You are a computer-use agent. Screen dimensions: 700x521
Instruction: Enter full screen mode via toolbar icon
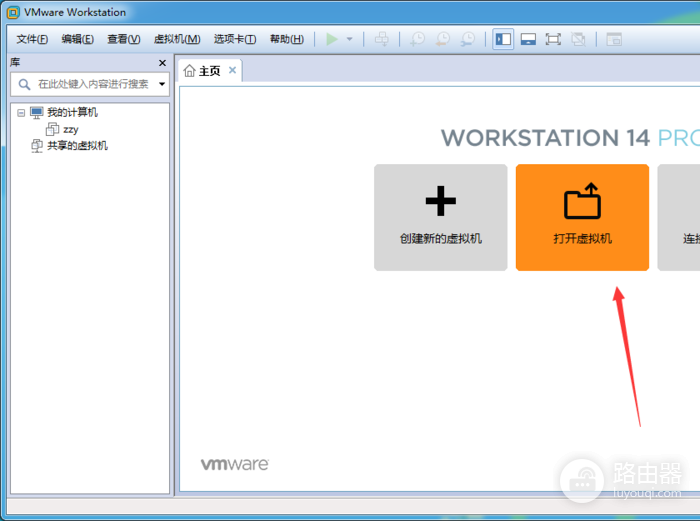click(553, 39)
